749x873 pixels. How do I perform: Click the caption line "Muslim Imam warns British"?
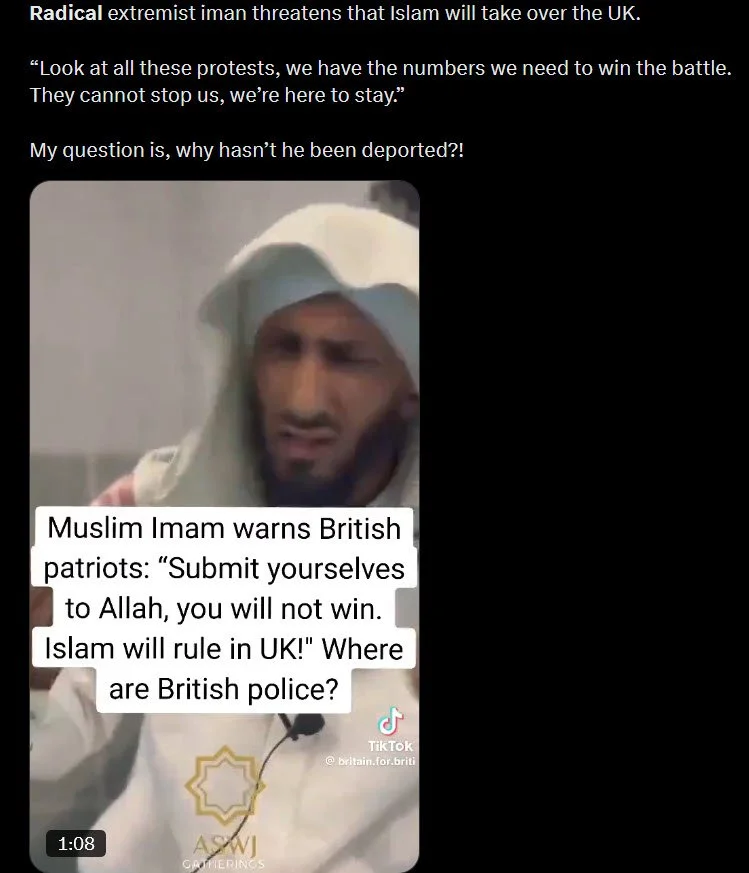coord(224,528)
